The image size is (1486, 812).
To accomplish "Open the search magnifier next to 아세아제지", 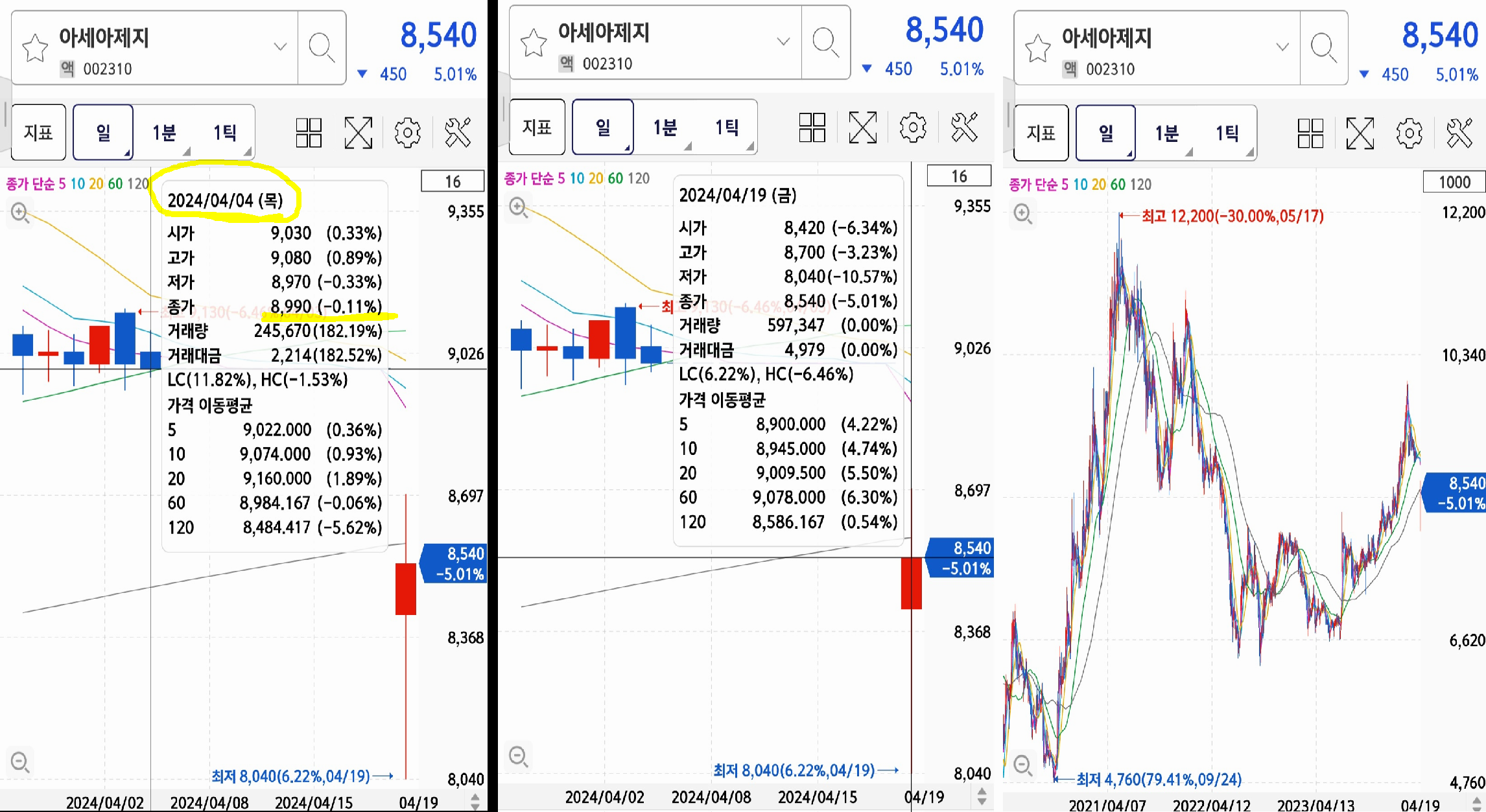I will pyautogui.click(x=322, y=48).
